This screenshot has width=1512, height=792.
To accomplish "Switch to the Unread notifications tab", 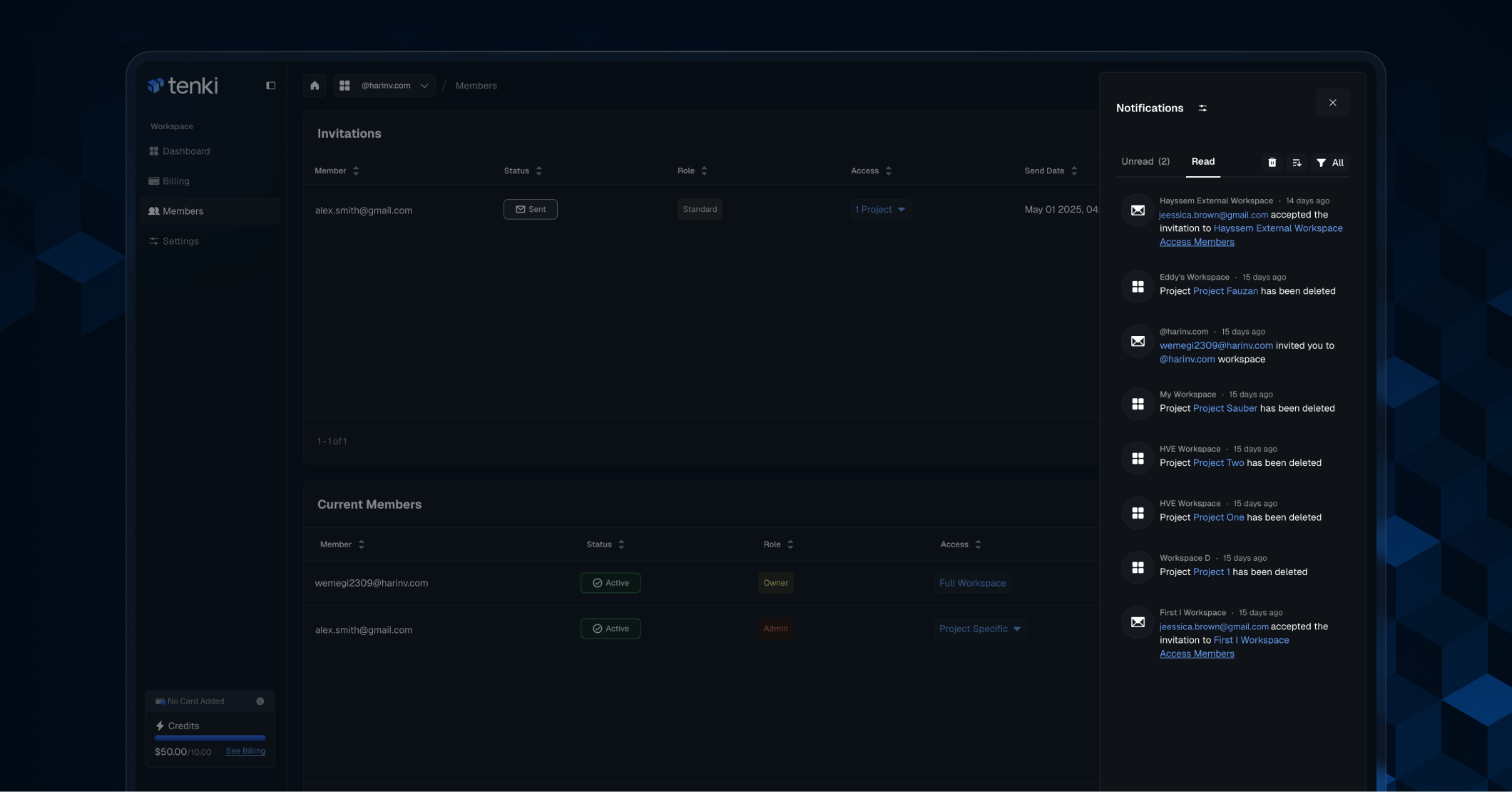I will [1145, 162].
